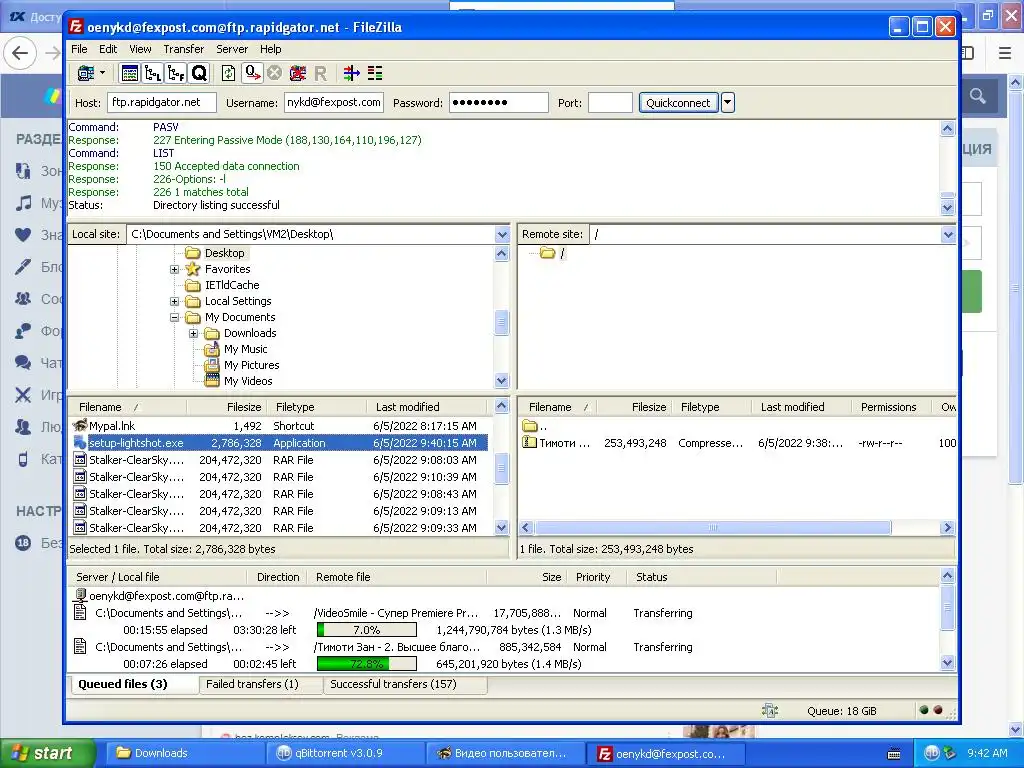Open the Quickconnect history dropdown
Screen dimensions: 1024x768
pos(728,103)
